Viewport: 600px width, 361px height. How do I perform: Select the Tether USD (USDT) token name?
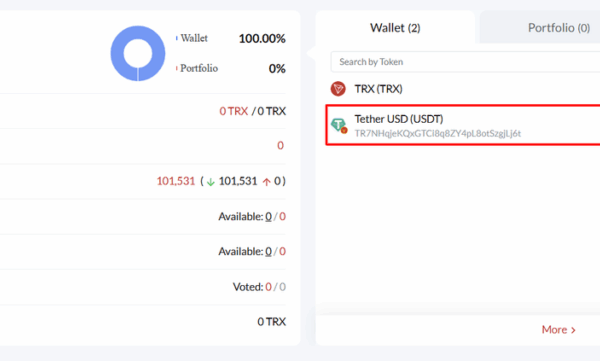399,119
